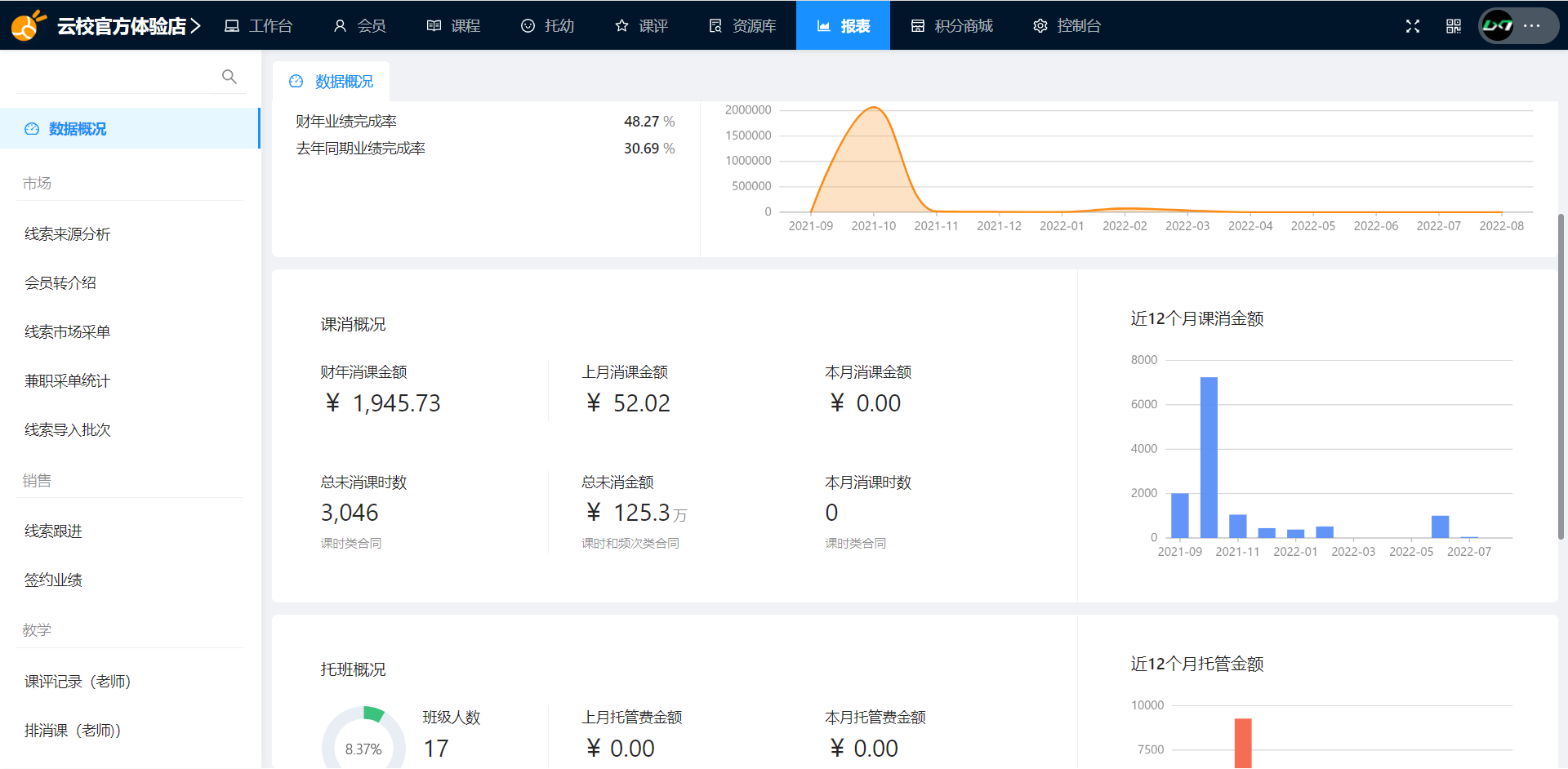The image size is (1568, 769).
Task: Click the 报表 chart icon
Action: coord(824,26)
